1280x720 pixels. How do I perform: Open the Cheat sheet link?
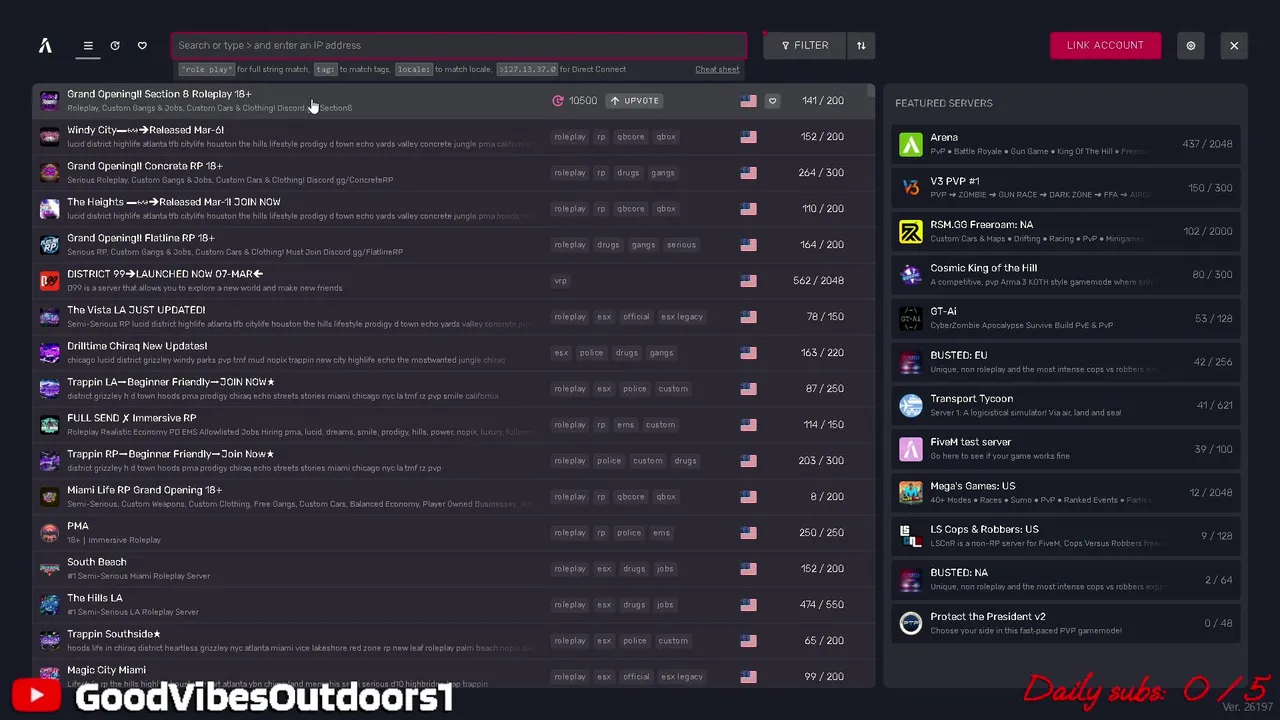click(717, 69)
